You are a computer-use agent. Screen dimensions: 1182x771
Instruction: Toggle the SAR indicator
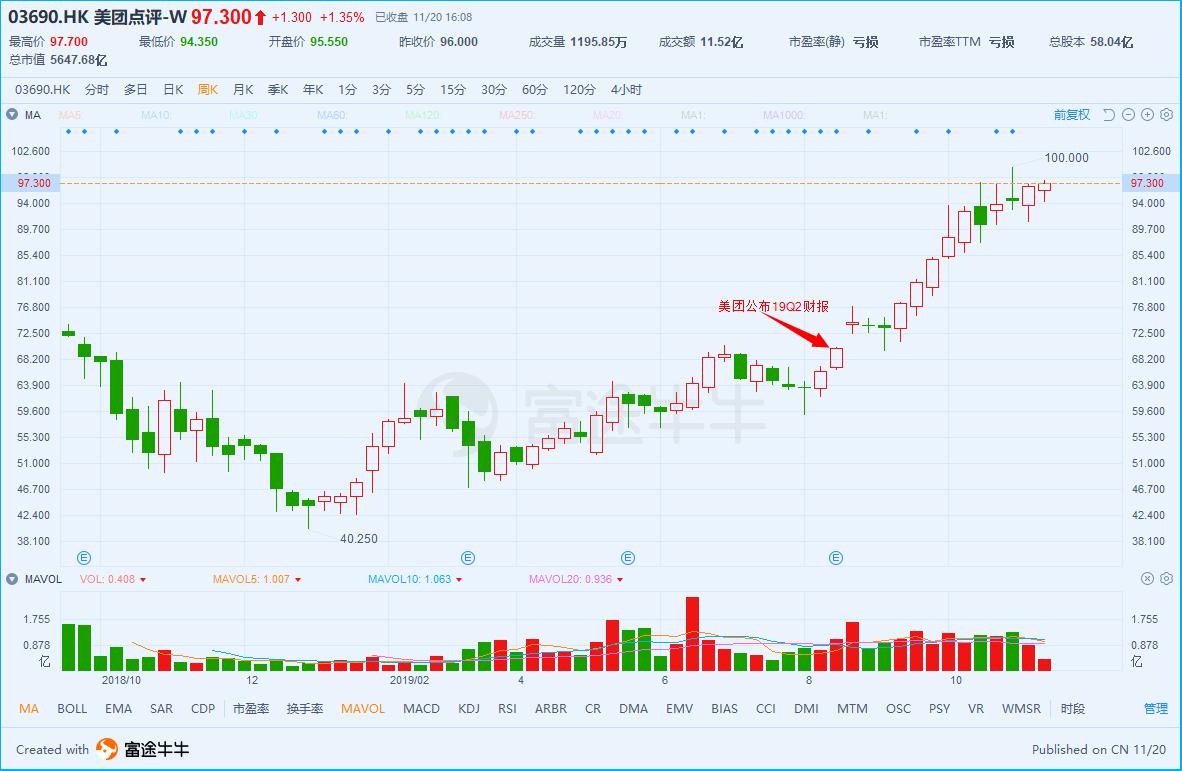(161, 708)
